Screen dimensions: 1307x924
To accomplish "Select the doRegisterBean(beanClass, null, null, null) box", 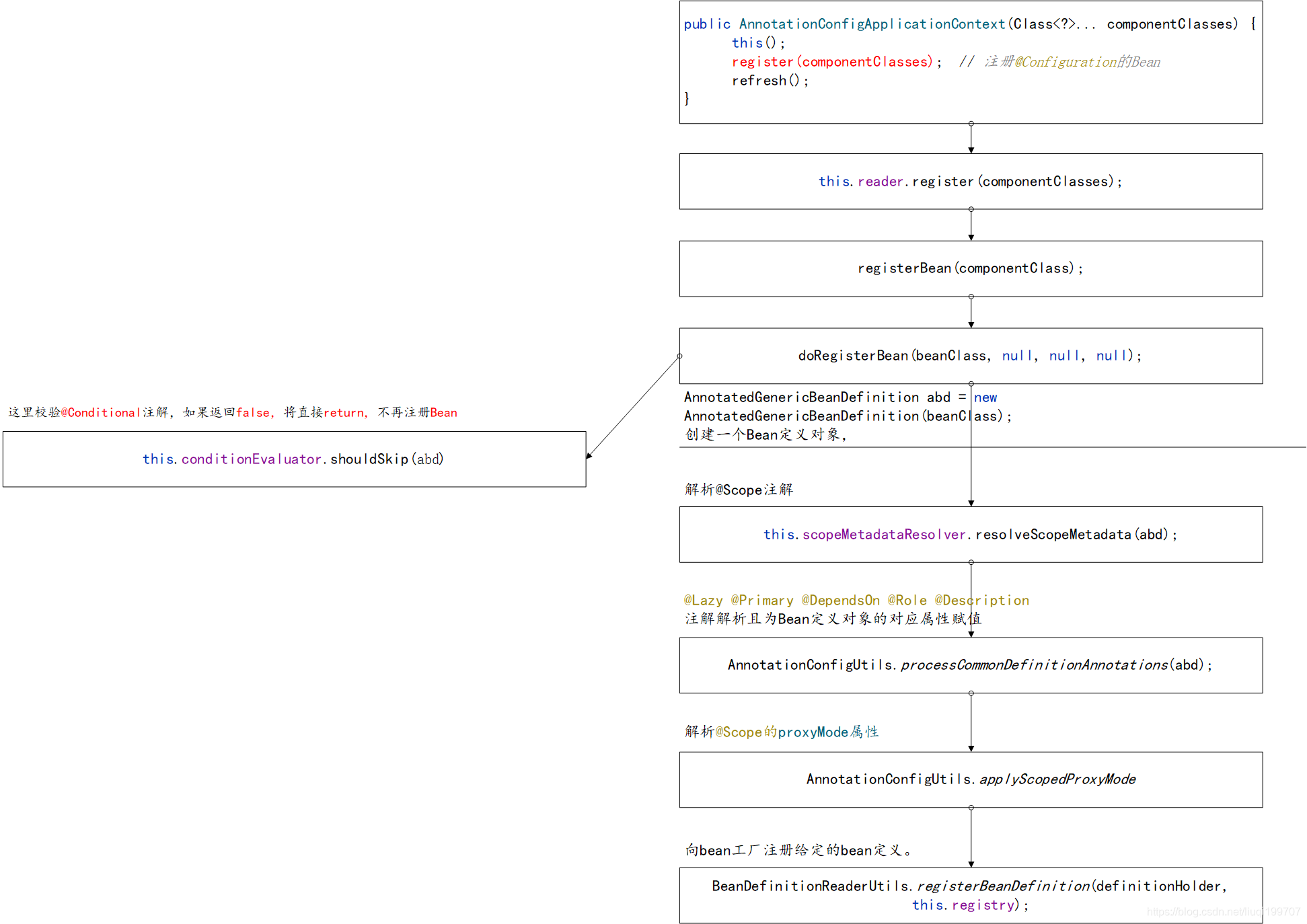I will pos(971,356).
